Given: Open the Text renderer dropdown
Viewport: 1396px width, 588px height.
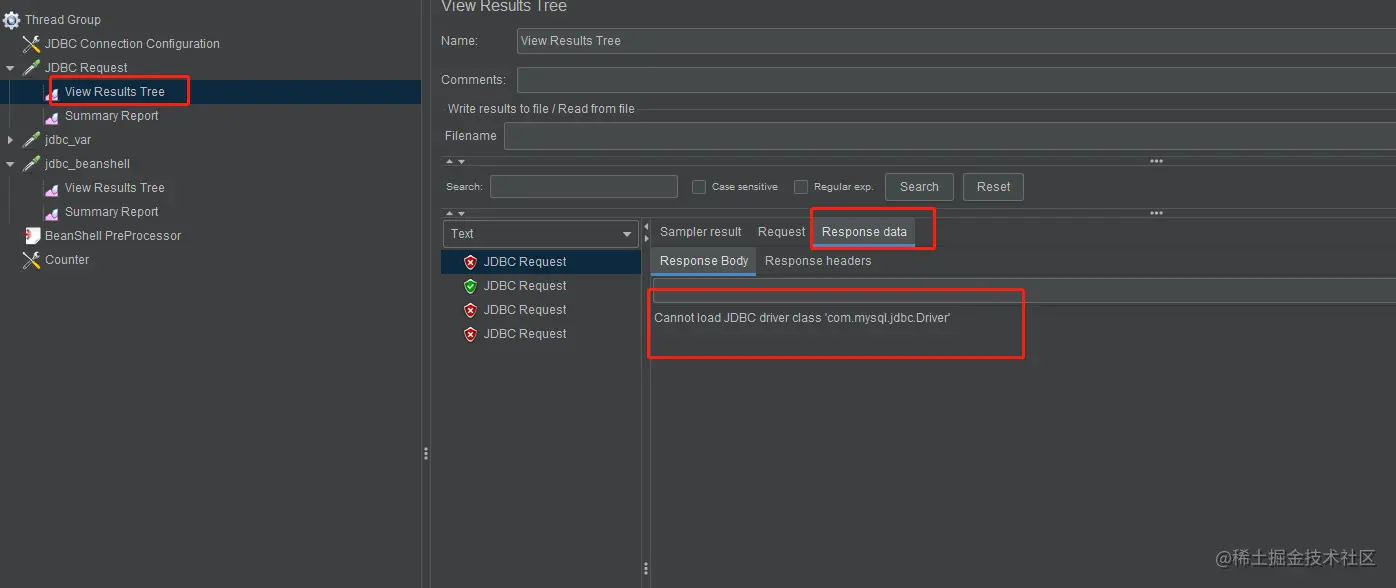Looking at the screenshot, I should [x=541, y=234].
